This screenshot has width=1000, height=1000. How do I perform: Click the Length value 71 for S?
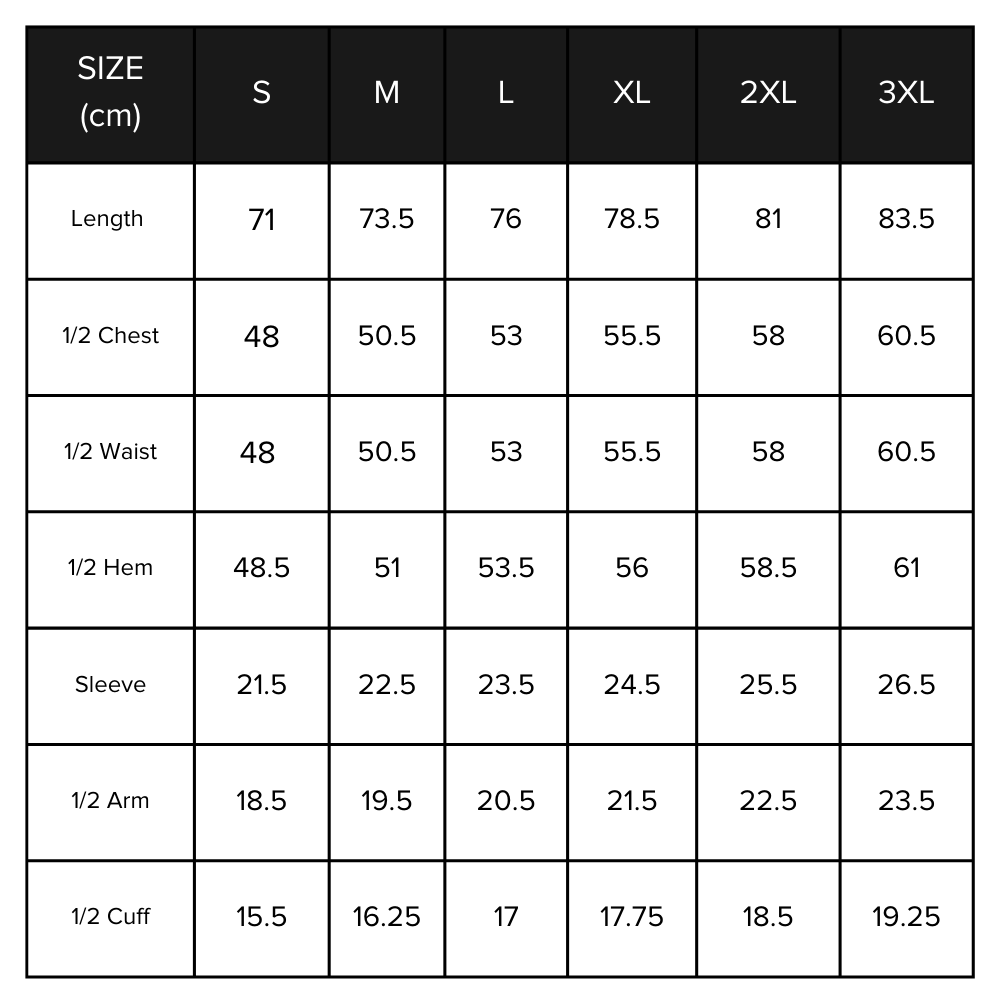pyautogui.click(x=261, y=219)
